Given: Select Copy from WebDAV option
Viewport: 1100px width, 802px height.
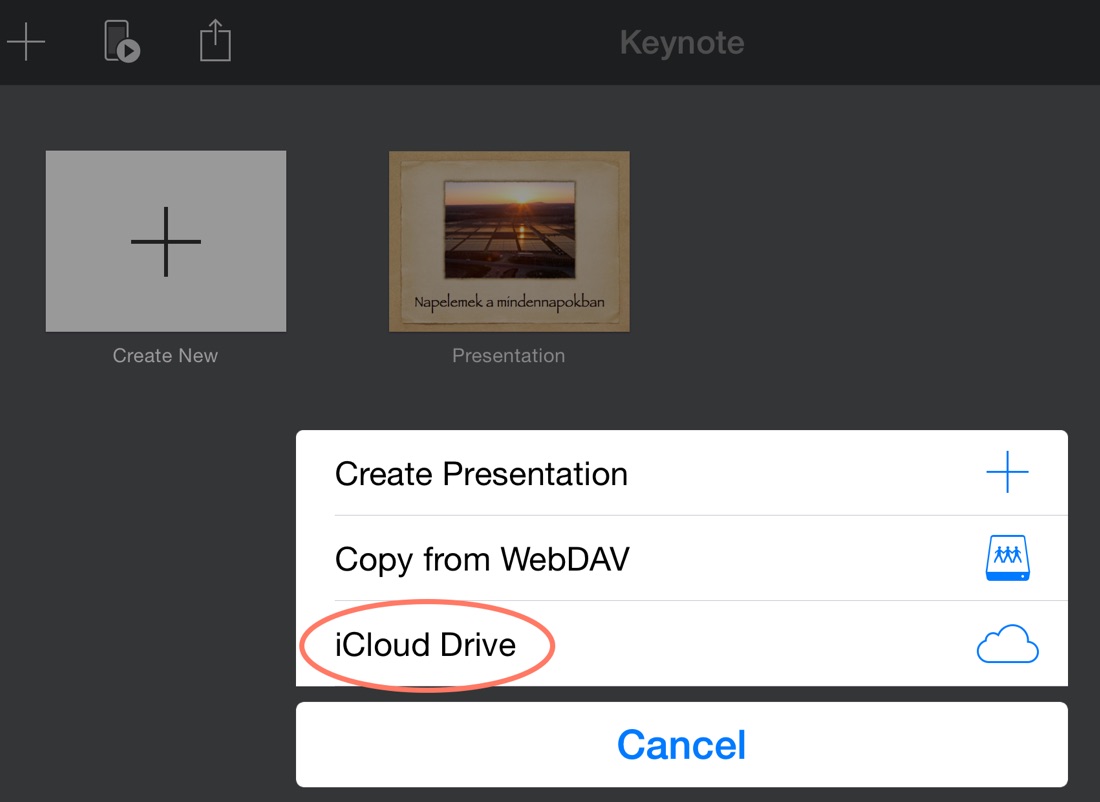Looking at the screenshot, I should coord(682,559).
